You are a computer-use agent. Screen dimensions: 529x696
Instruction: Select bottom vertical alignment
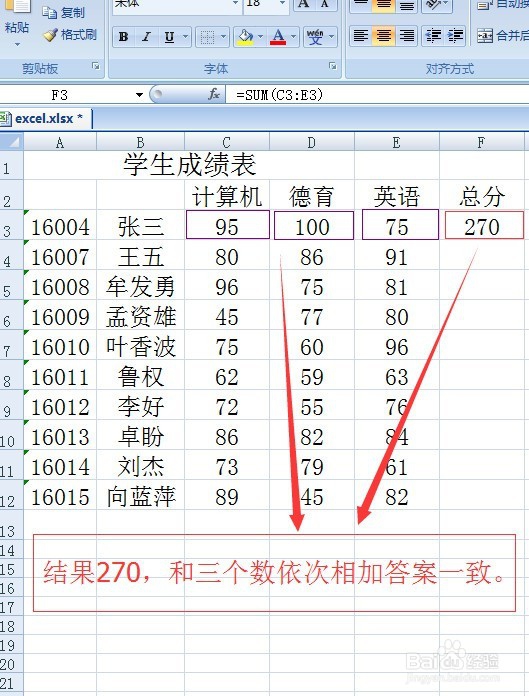coord(407,5)
